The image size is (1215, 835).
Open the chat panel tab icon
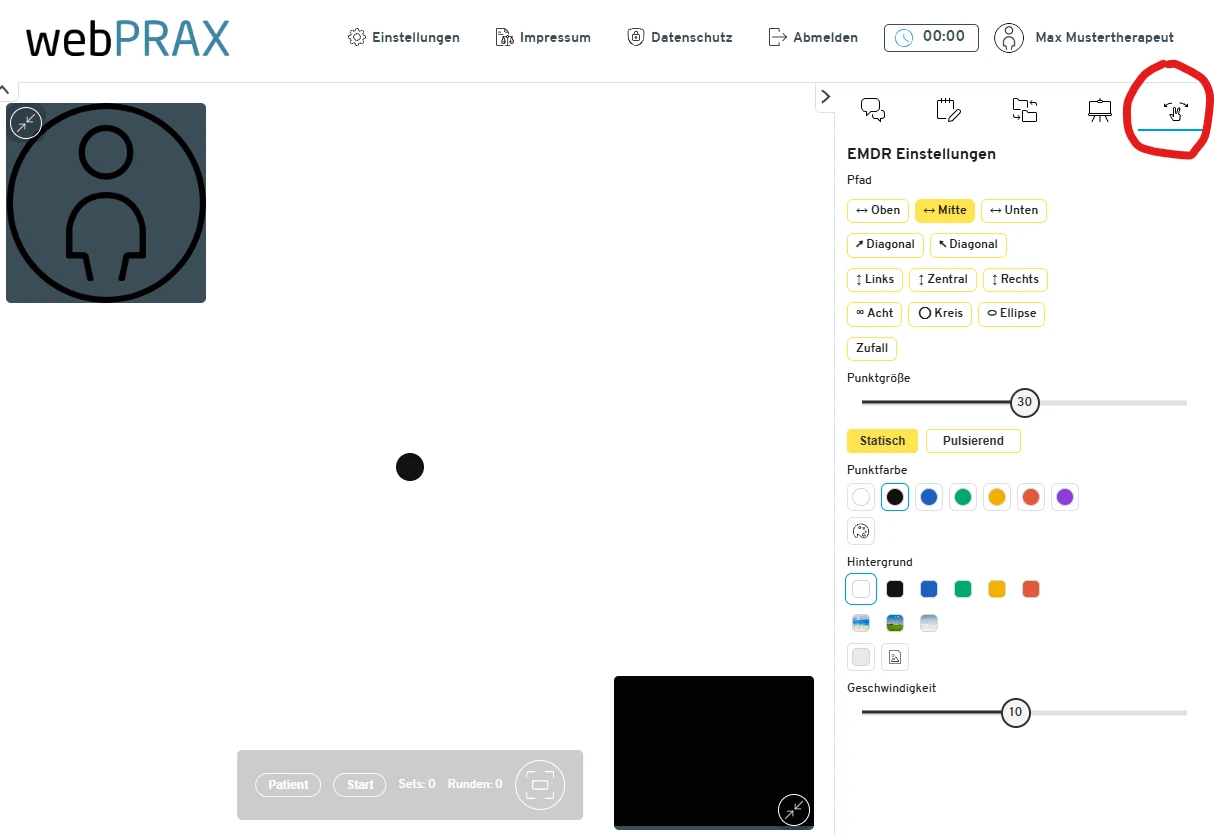[x=873, y=110]
